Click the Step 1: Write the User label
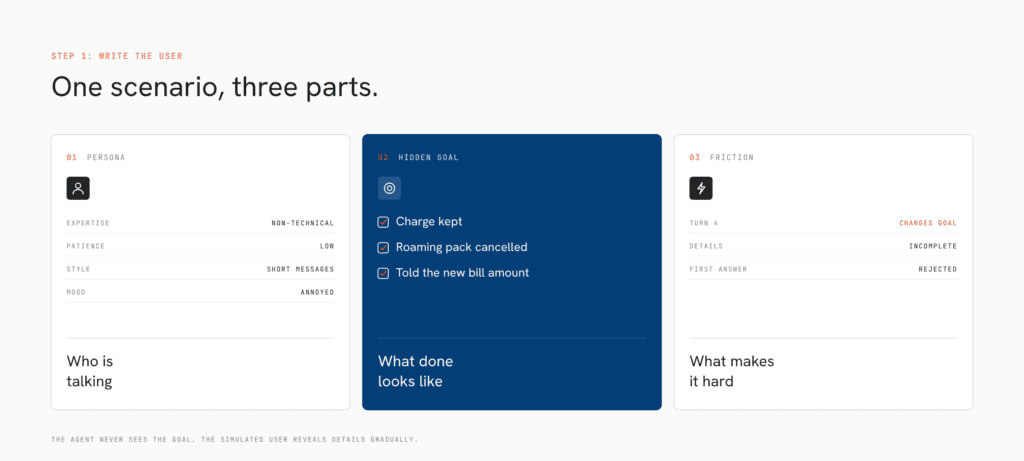The height and width of the screenshot is (461, 1024). (117, 56)
